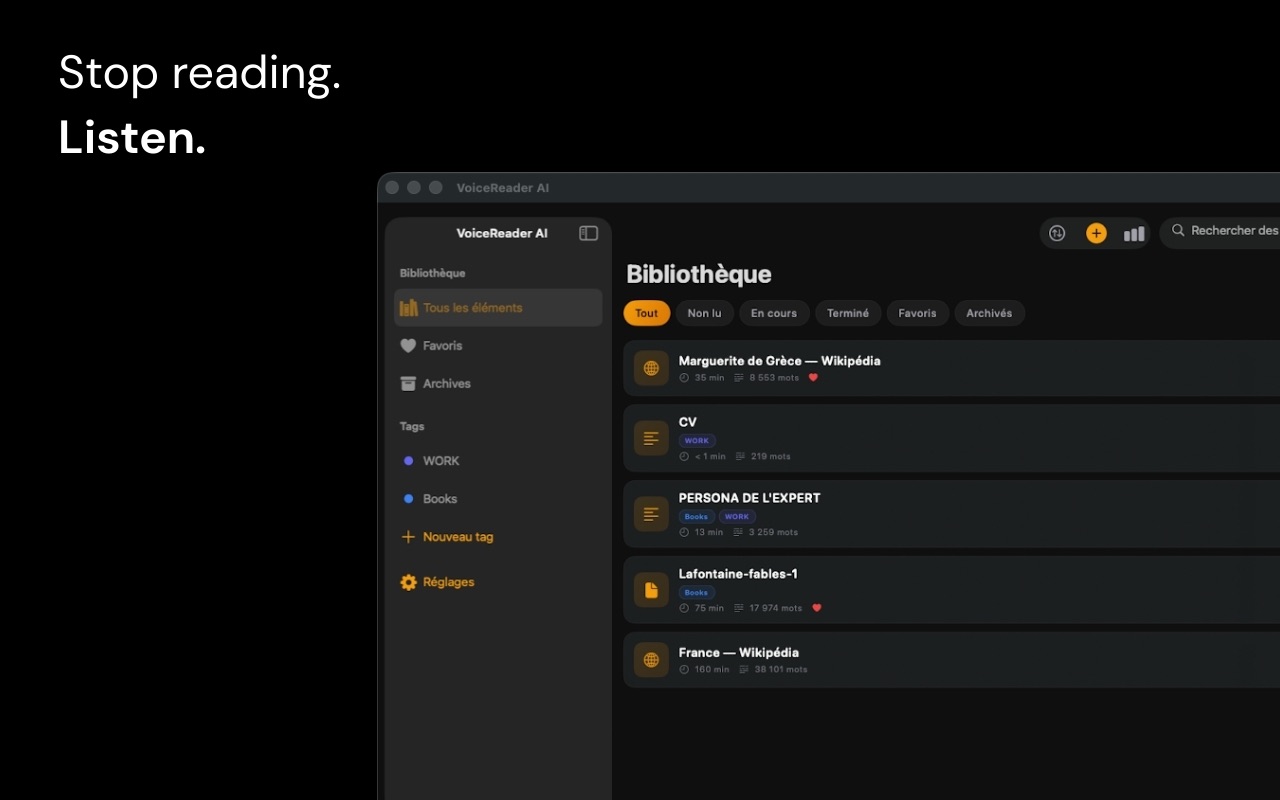
Task: Click VoiceReader AI title in sidebar
Action: click(x=502, y=233)
